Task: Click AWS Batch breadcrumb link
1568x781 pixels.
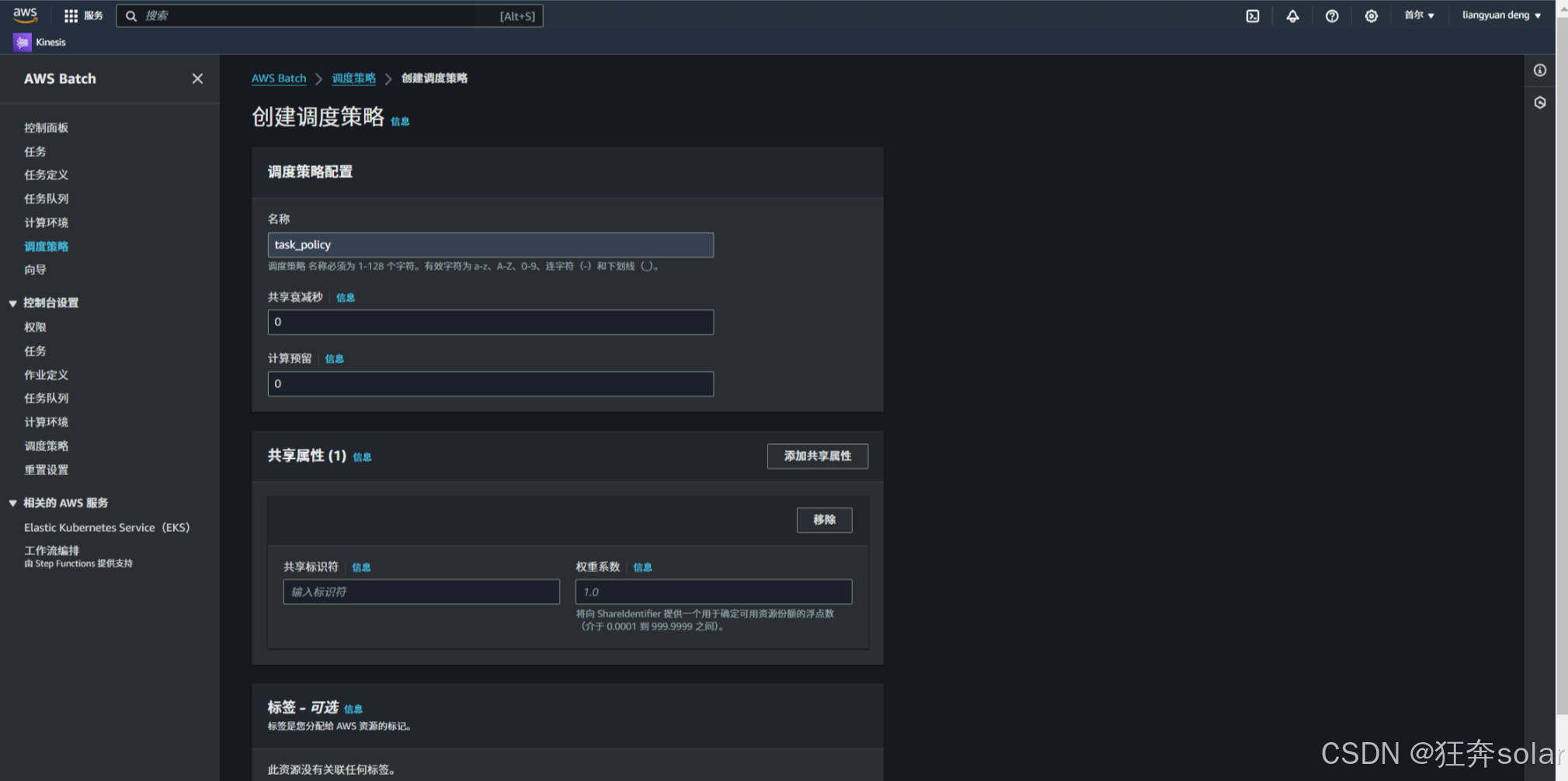Action: click(279, 78)
